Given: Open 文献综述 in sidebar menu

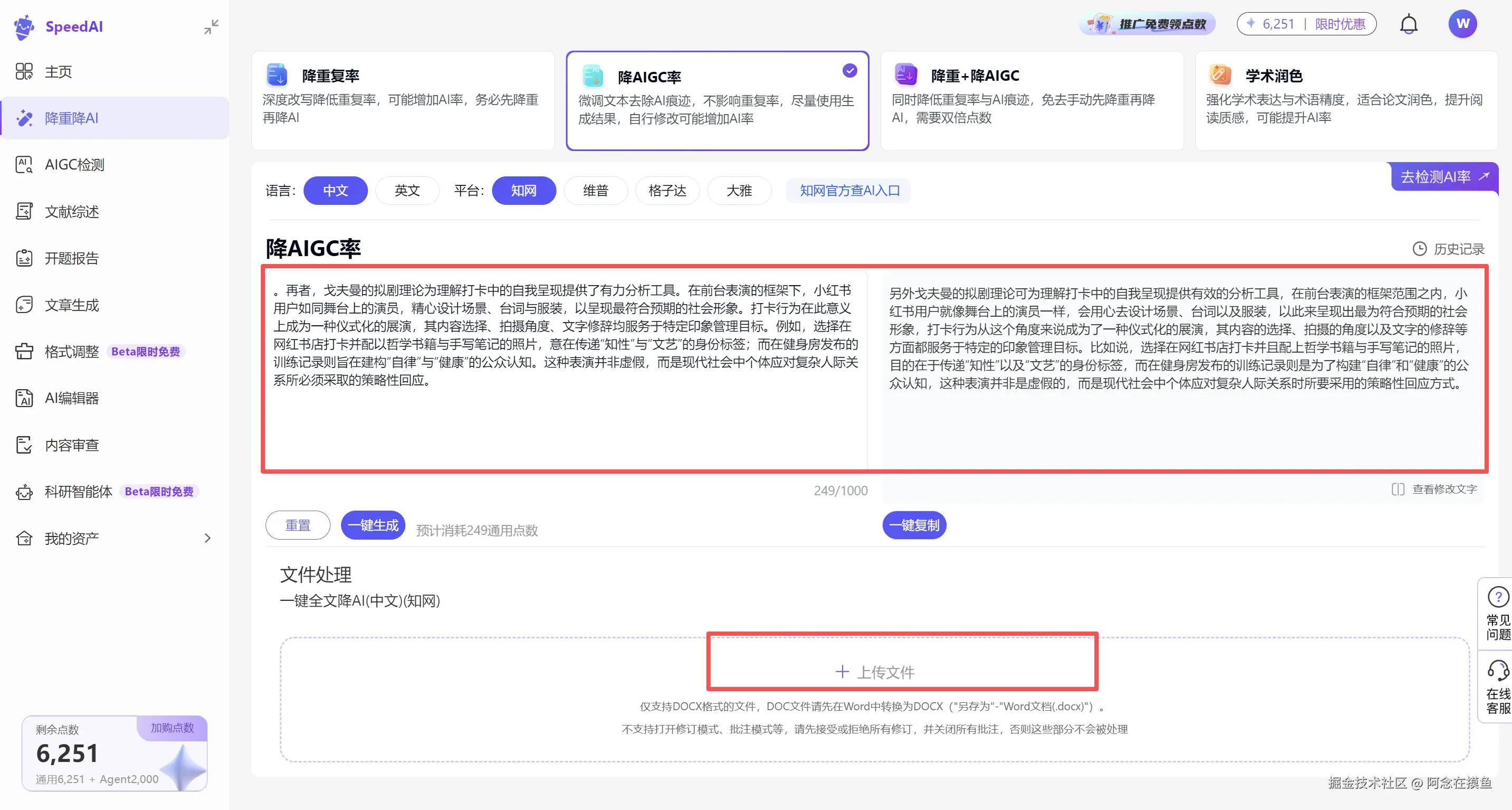Looking at the screenshot, I should (x=72, y=211).
